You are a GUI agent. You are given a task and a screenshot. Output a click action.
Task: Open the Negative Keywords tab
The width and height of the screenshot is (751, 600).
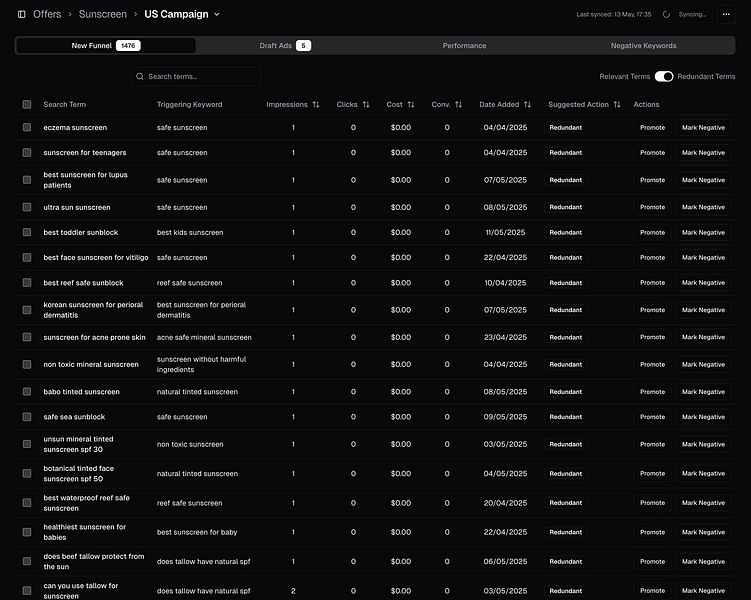pos(643,45)
